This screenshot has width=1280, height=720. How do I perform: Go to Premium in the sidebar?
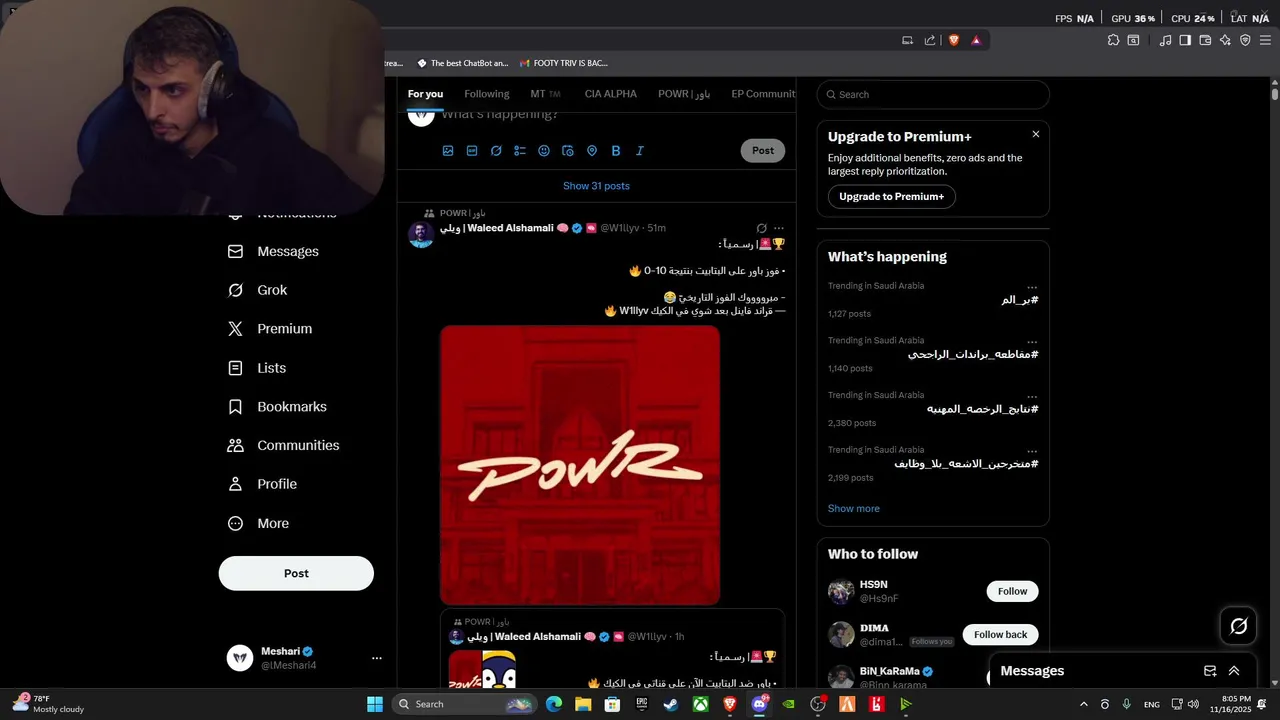(x=270, y=329)
